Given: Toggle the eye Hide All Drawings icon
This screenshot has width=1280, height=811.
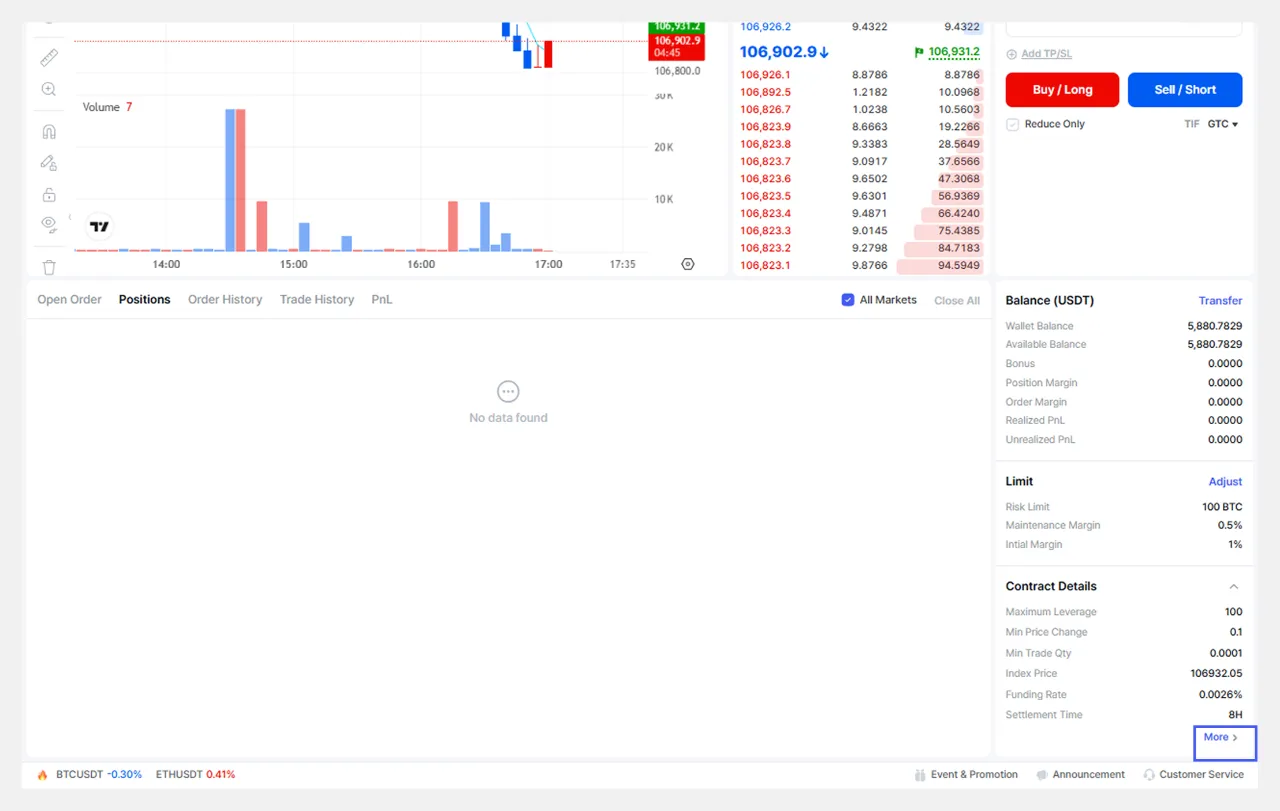Looking at the screenshot, I should (49, 224).
